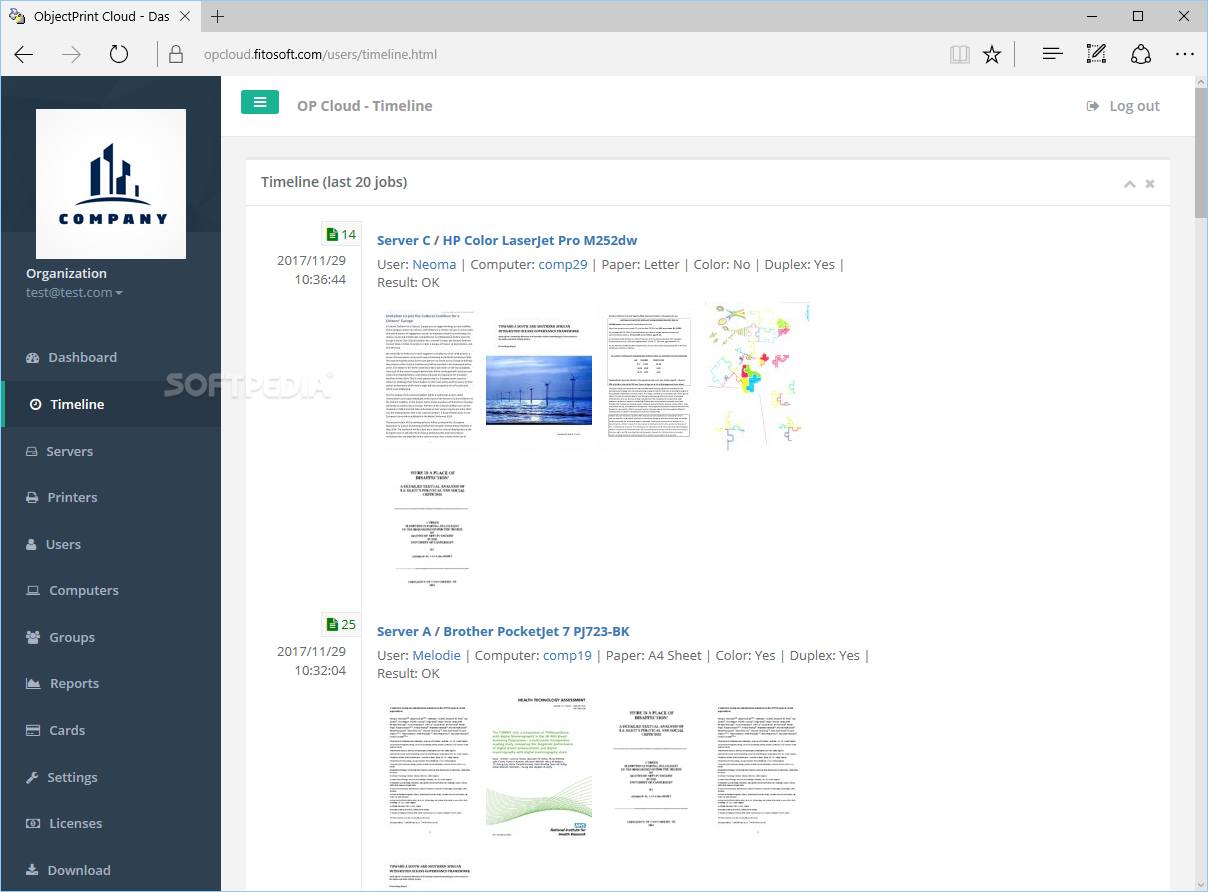Click the first job's "Result: OK" text
This screenshot has height=892, width=1208.
click(x=408, y=282)
